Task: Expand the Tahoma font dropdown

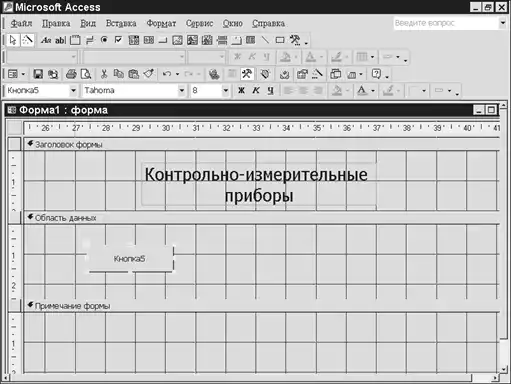Action: [x=181, y=90]
